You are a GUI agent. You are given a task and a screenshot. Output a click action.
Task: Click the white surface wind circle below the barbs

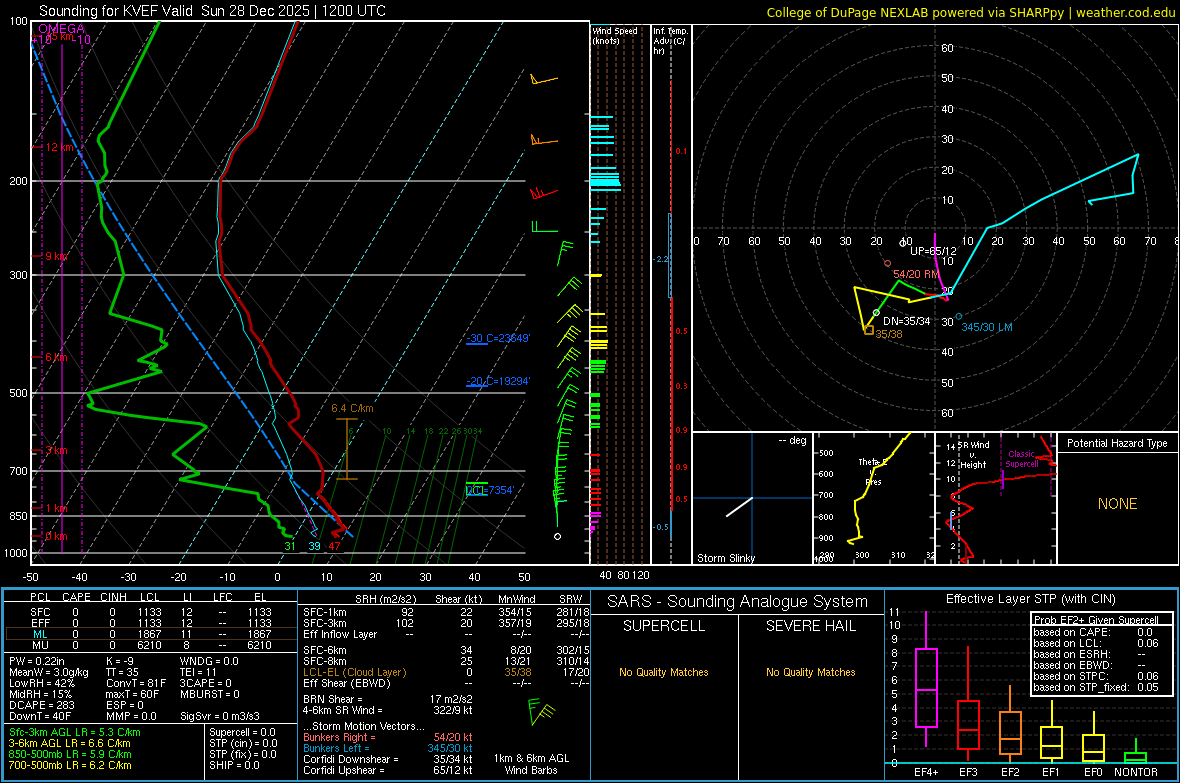pyautogui.click(x=557, y=537)
